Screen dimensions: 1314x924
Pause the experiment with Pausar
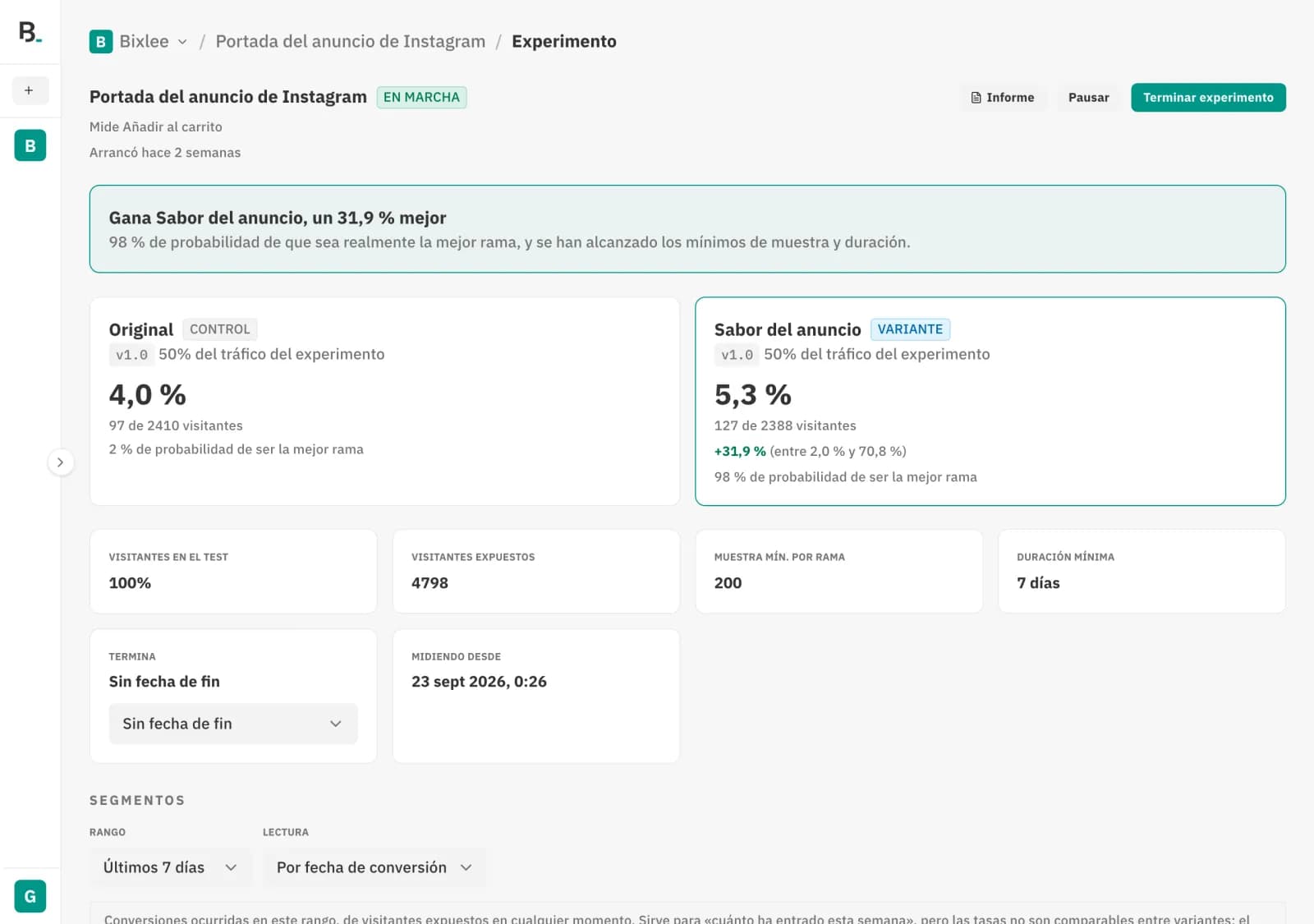pyautogui.click(x=1088, y=98)
